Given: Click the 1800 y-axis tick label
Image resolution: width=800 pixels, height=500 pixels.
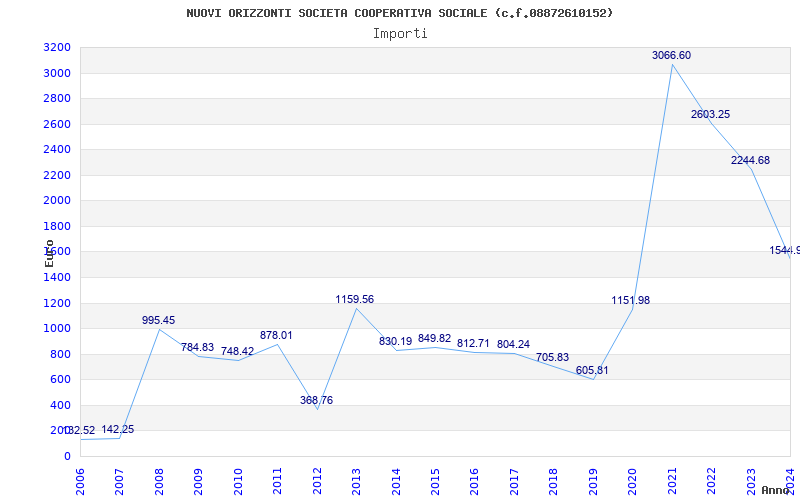Looking at the screenshot, I should [x=57, y=227].
